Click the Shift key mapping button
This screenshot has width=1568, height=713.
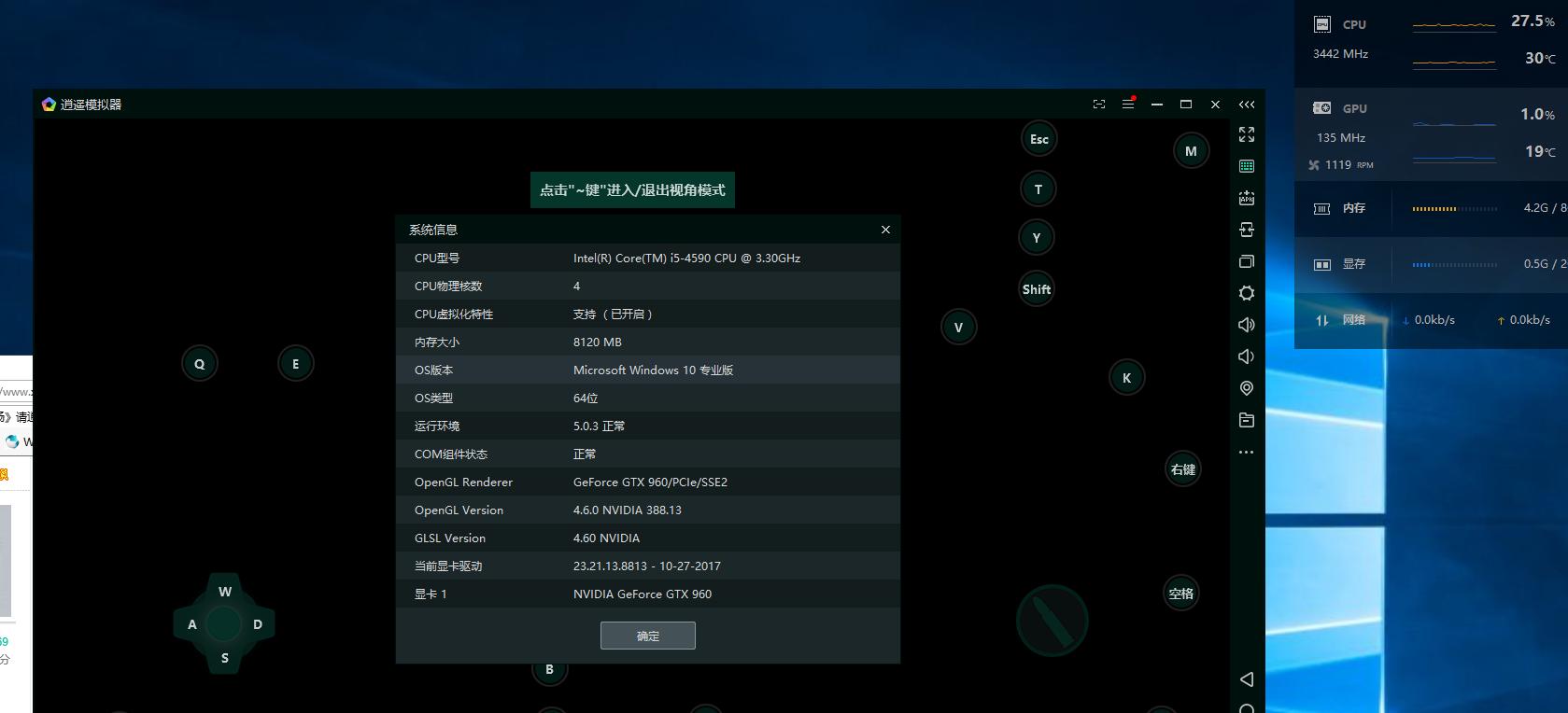point(1037,289)
